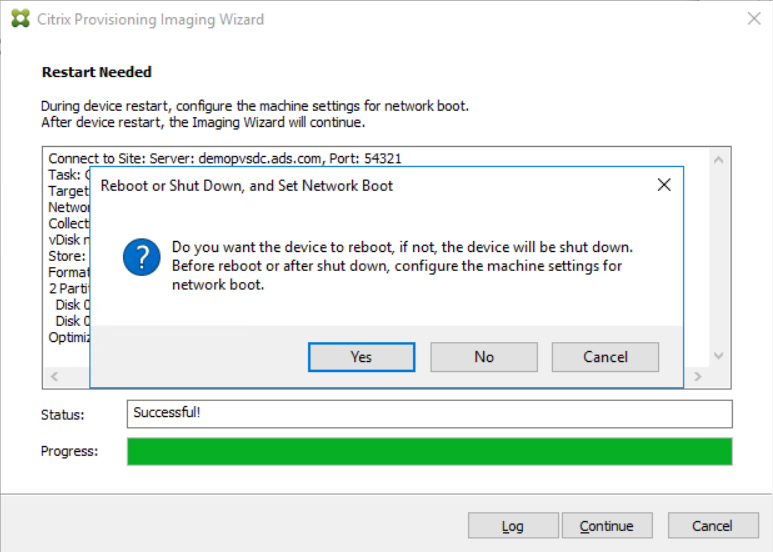Click the green Progress bar
Viewport: 773px width, 552px height.
tap(429, 451)
